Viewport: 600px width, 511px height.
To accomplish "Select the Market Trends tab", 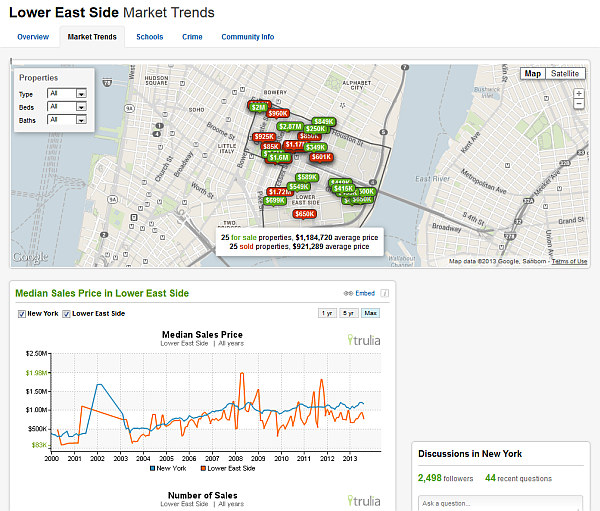I will 92,37.
